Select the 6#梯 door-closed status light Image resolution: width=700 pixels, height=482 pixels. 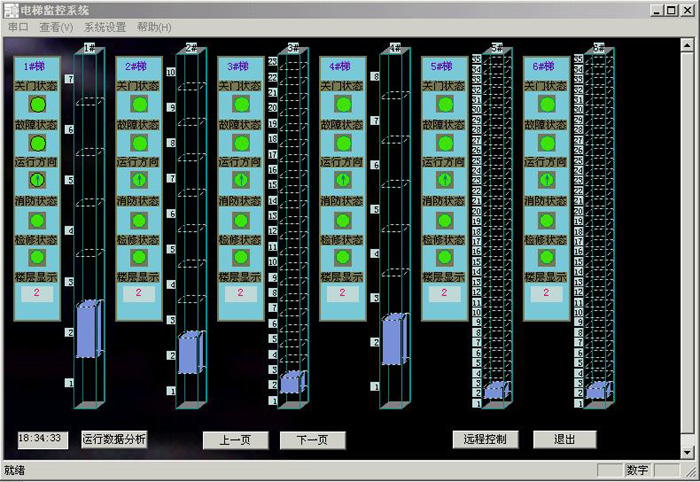[x=546, y=105]
